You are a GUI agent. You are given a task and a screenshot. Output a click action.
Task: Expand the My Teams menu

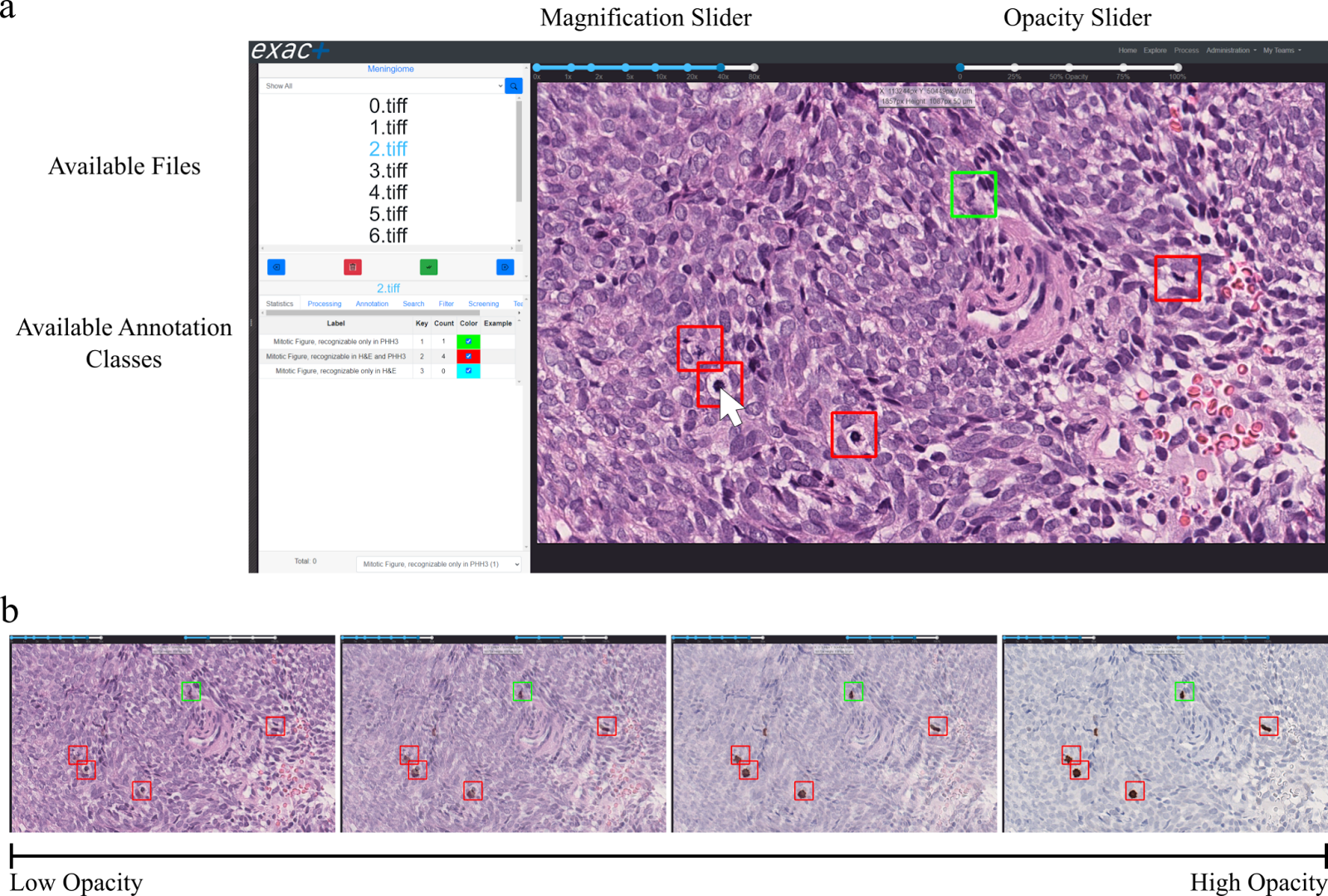pyautogui.click(x=1282, y=51)
